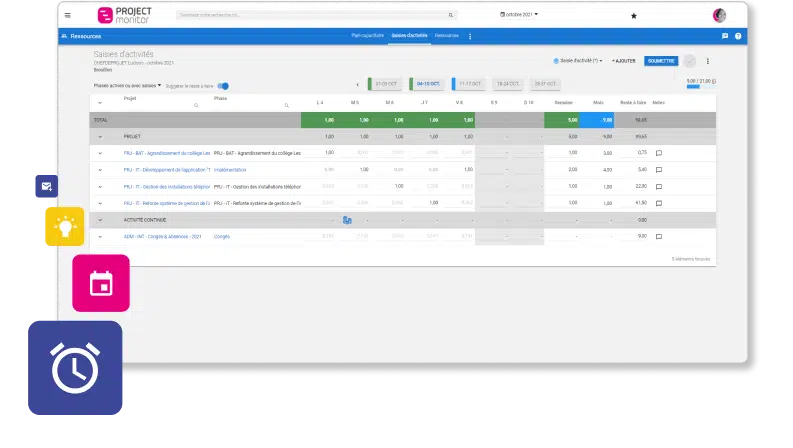The height and width of the screenshot is (448, 793).
Task: Edit Tuesday cell for Développement de l'application row
Action: [356, 170]
